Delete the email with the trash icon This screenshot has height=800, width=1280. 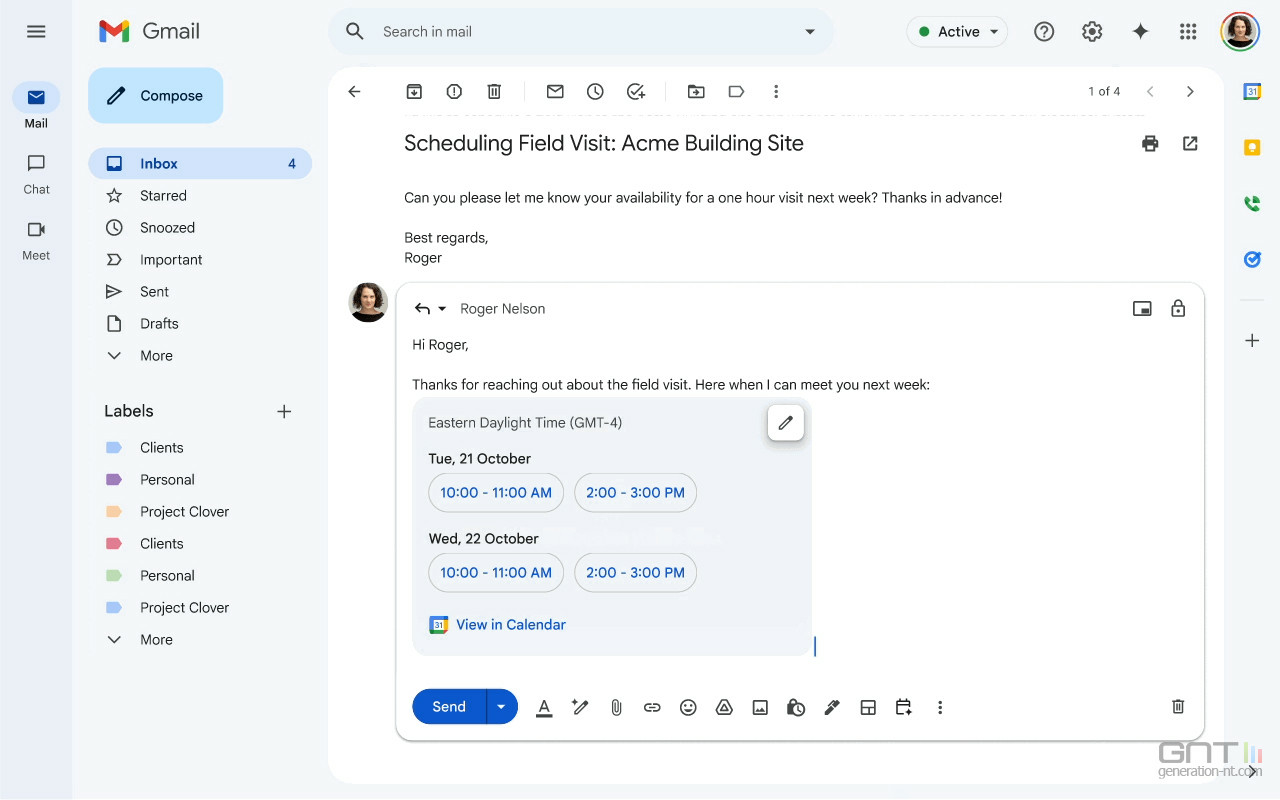click(x=494, y=91)
